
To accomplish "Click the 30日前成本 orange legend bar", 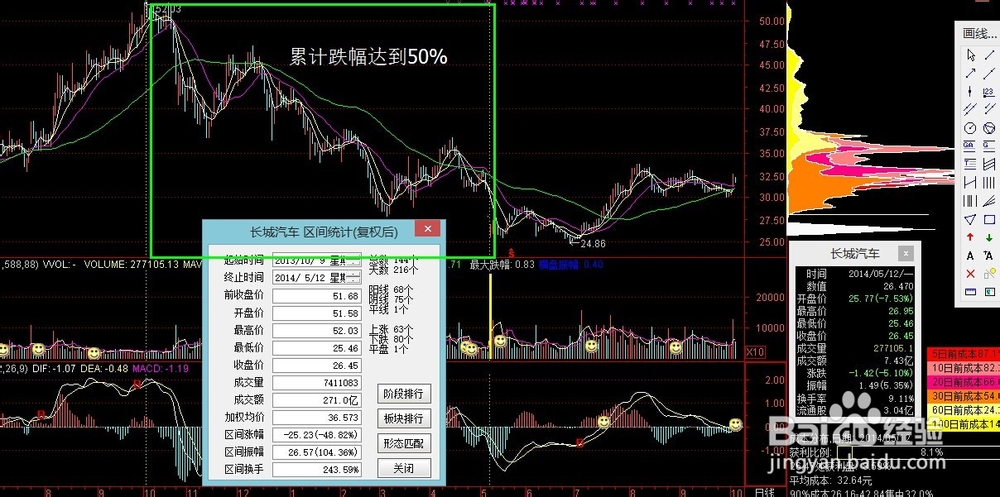I will pyautogui.click(x=964, y=396).
